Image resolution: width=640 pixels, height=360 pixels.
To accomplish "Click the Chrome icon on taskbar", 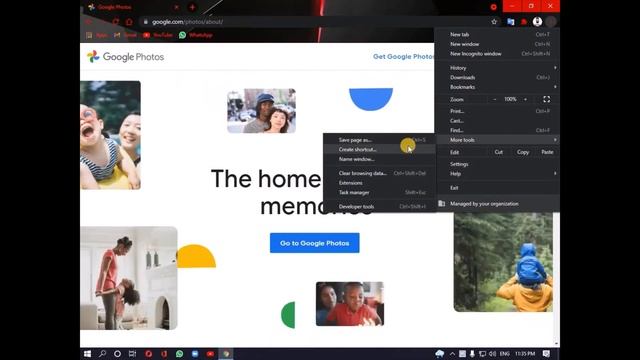I will click(x=226, y=354).
